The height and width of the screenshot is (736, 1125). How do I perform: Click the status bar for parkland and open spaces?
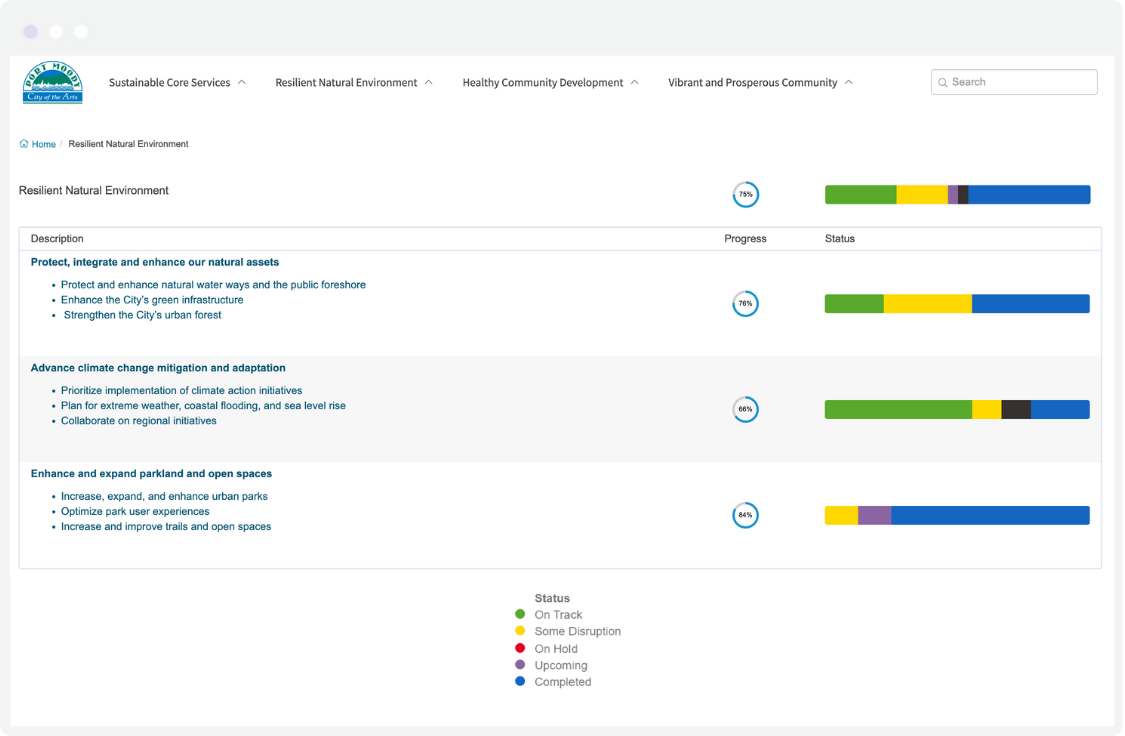[957, 515]
